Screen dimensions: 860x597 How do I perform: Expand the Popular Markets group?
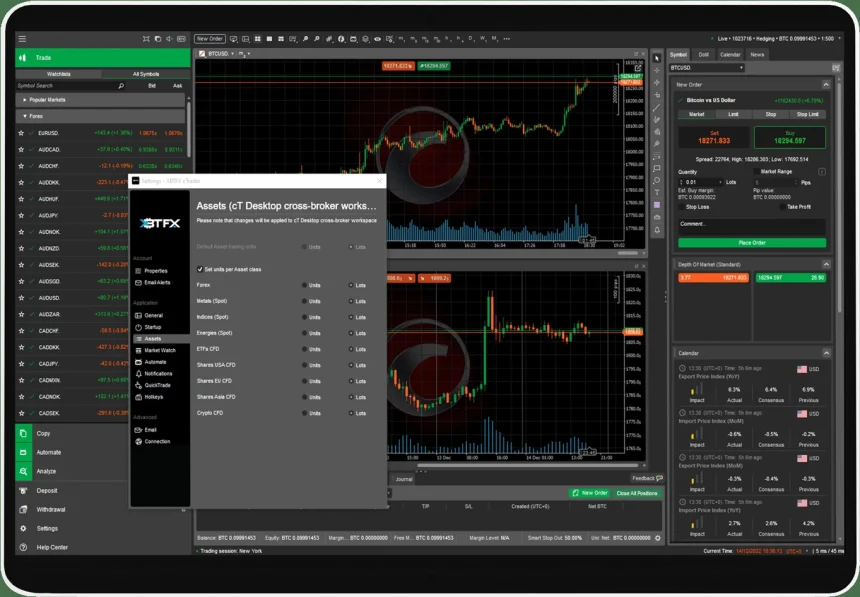point(25,100)
